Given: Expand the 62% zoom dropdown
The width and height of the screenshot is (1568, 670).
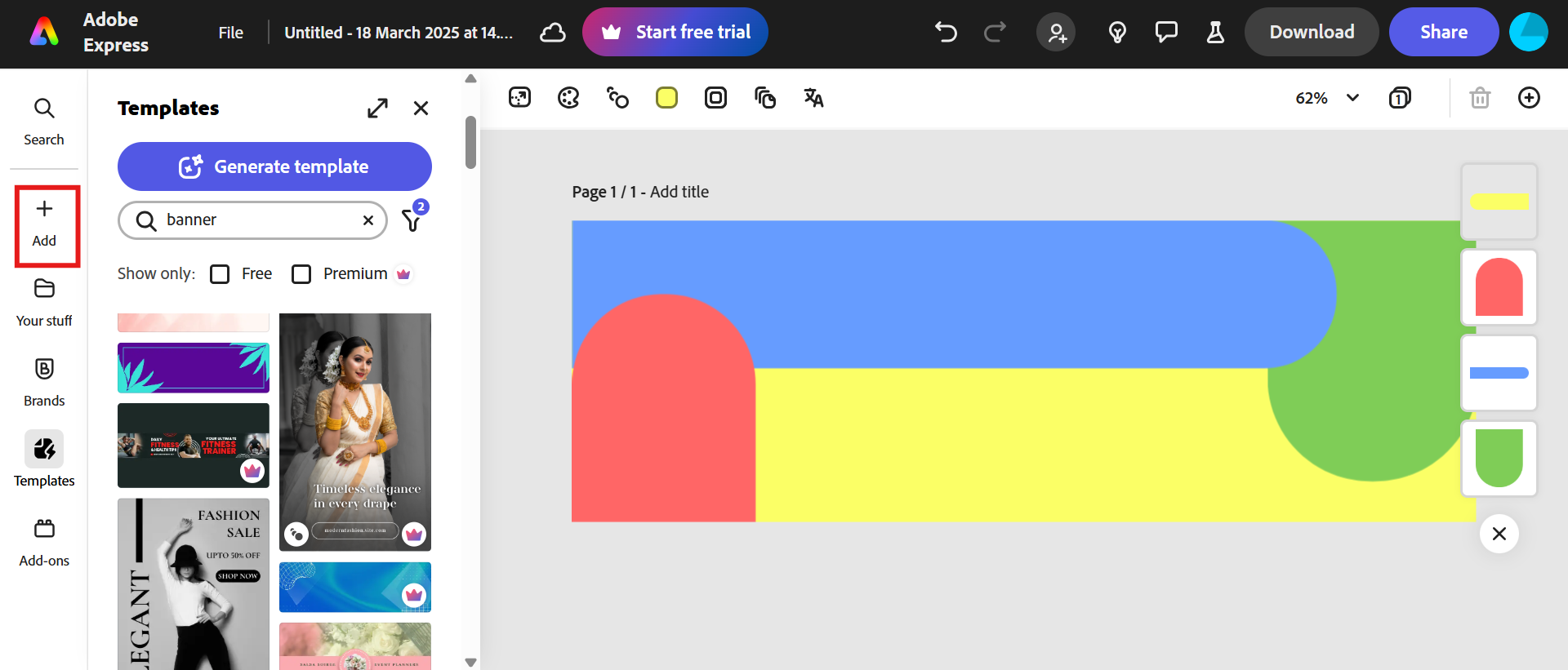Looking at the screenshot, I should click(x=1352, y=98).
